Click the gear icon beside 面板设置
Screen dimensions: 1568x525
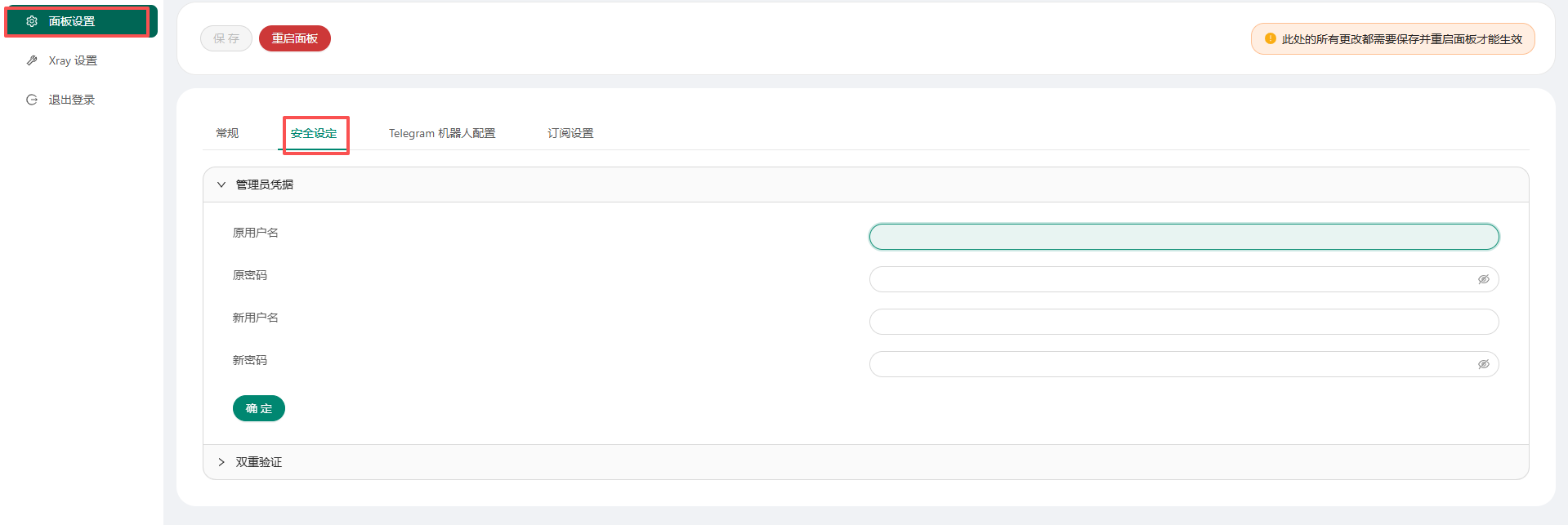click(32, 21)
